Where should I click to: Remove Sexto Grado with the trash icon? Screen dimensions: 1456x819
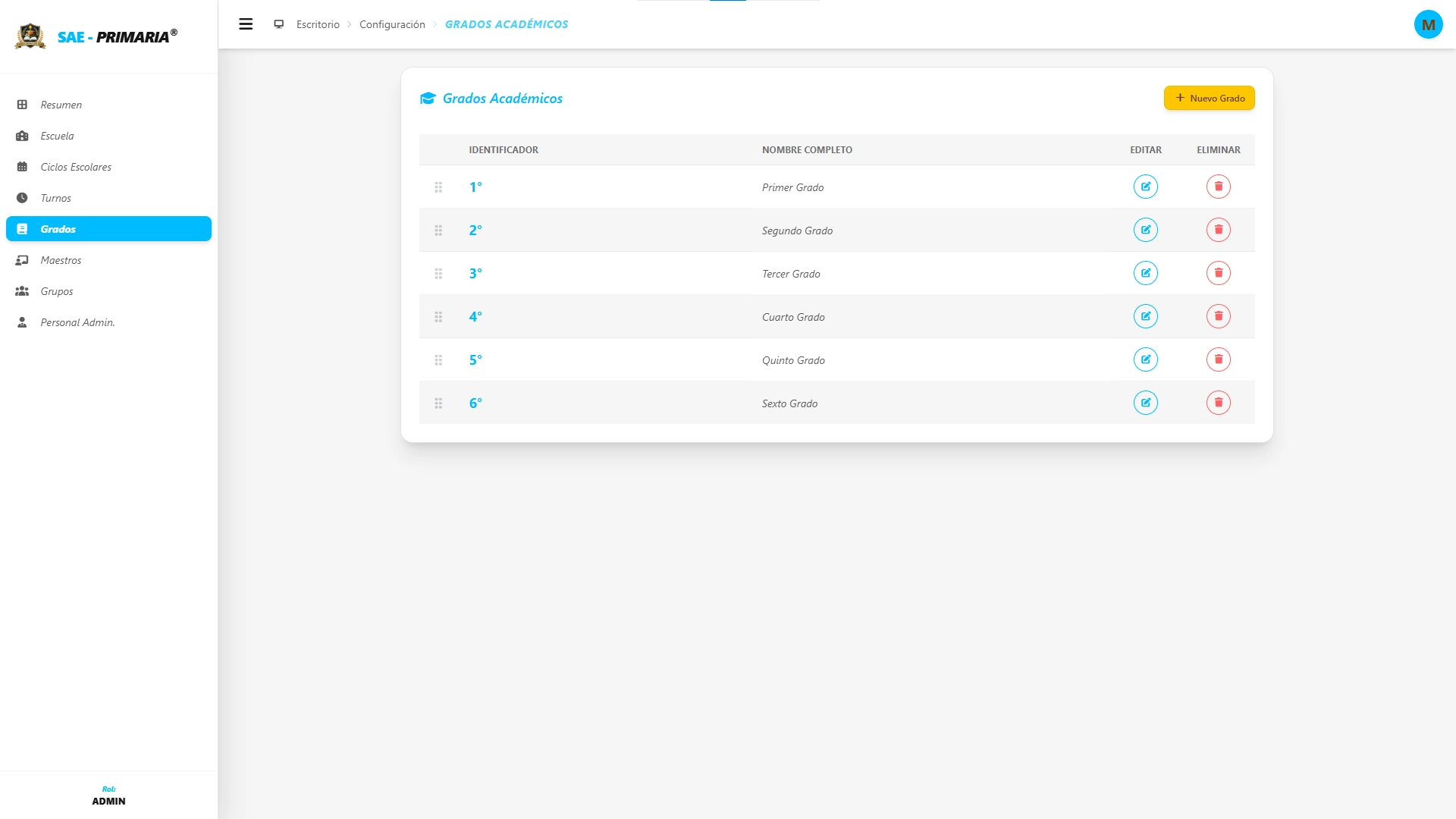(x=1218, y=403)
